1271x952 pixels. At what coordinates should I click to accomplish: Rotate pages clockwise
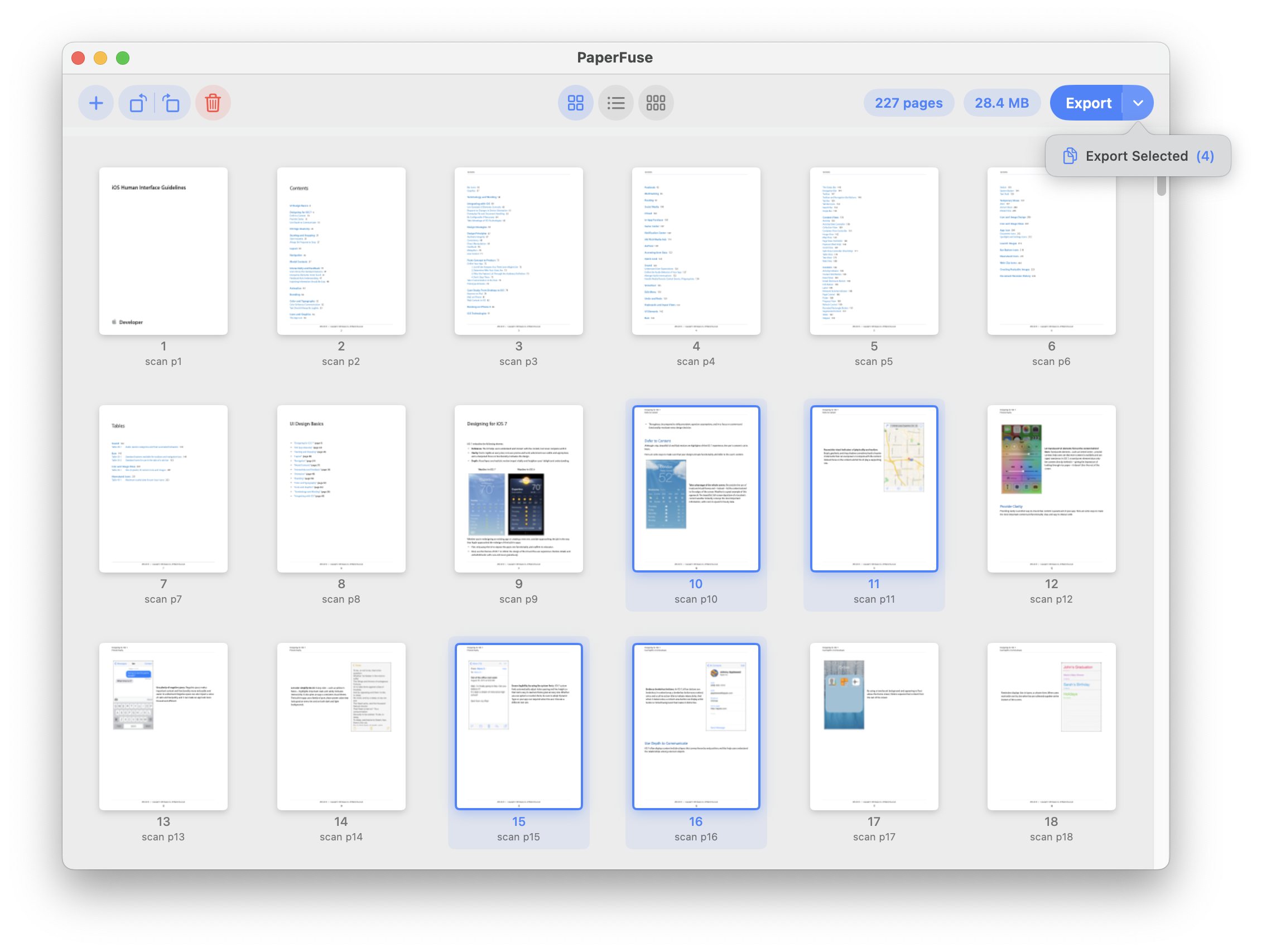click(x=172, y=102)
